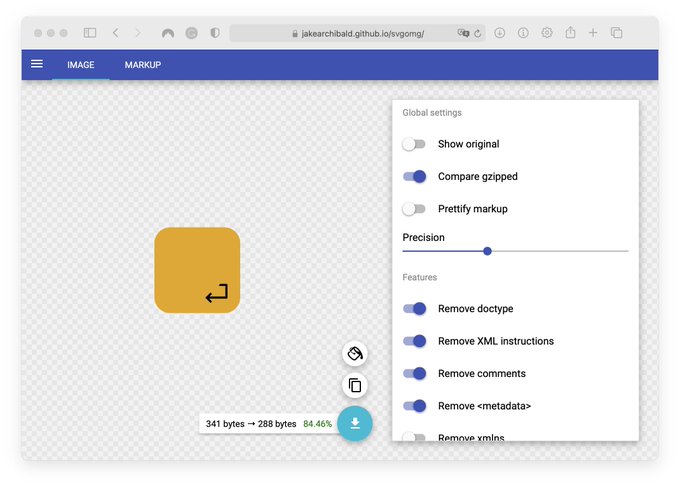Click the yellow SVG preview image
The width and height of the screenshot is (680, 487).
(197, 270)
